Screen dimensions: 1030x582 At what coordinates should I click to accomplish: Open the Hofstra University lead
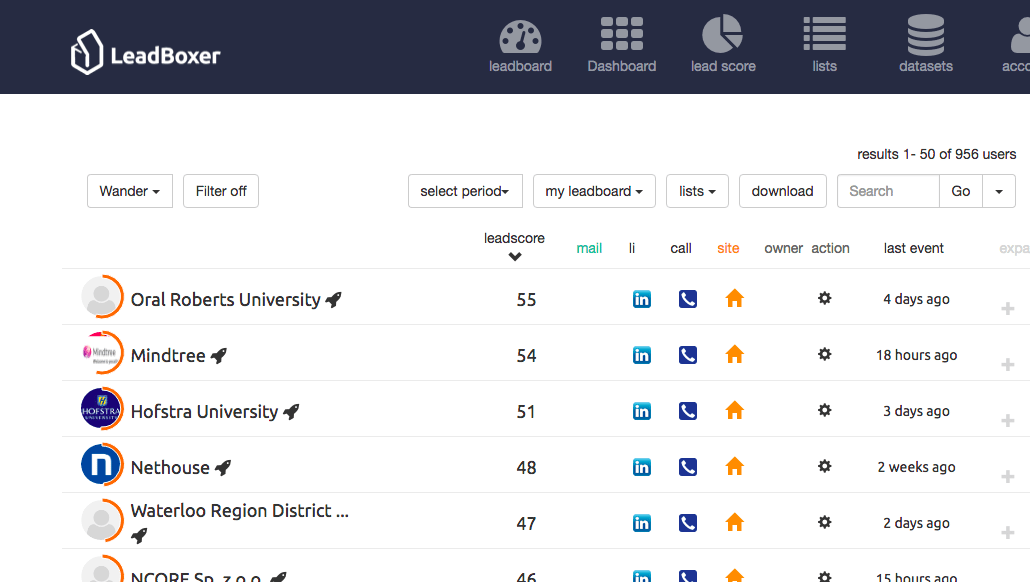pos(204,412)
